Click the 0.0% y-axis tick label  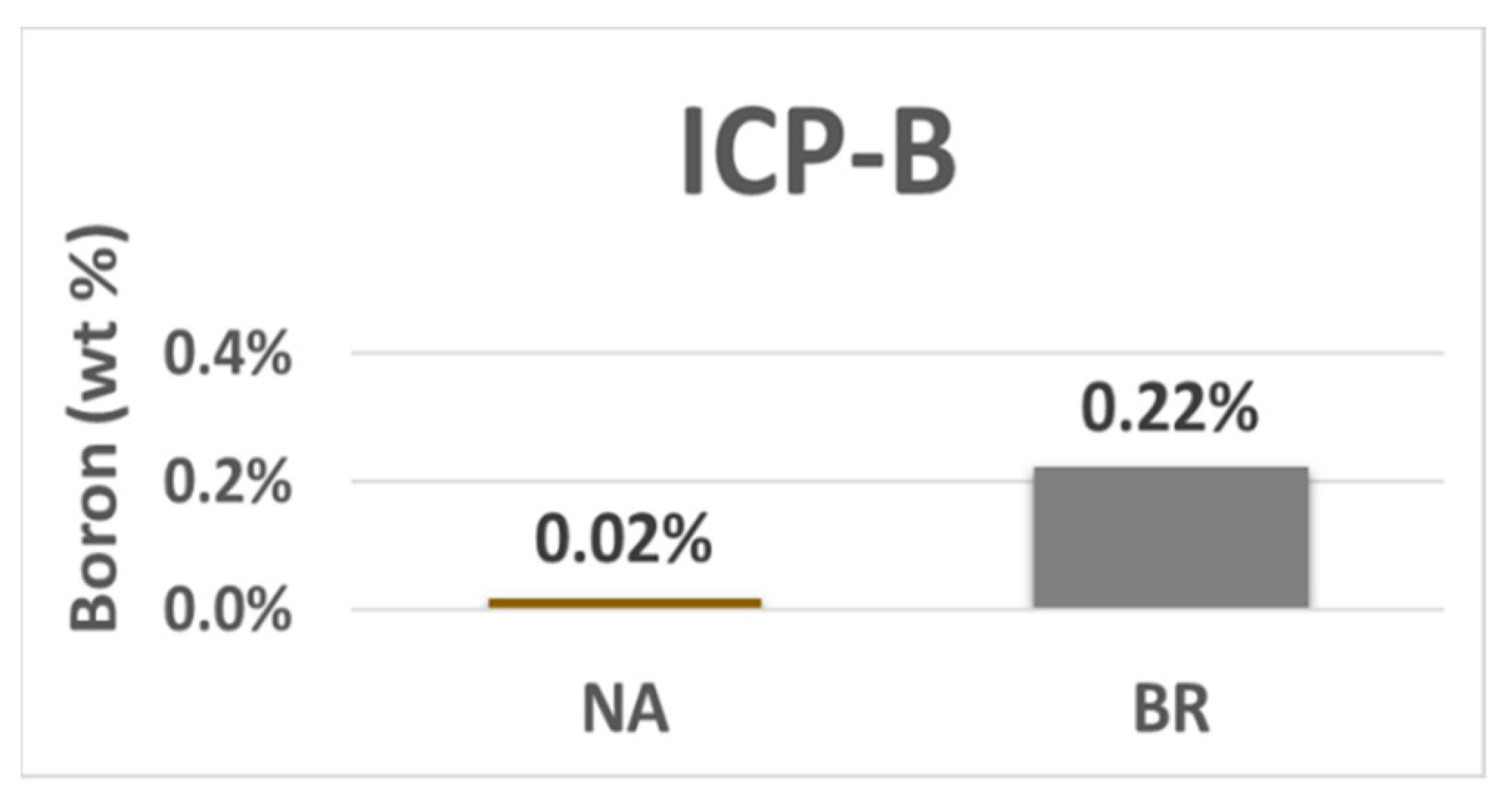[228, 610]
